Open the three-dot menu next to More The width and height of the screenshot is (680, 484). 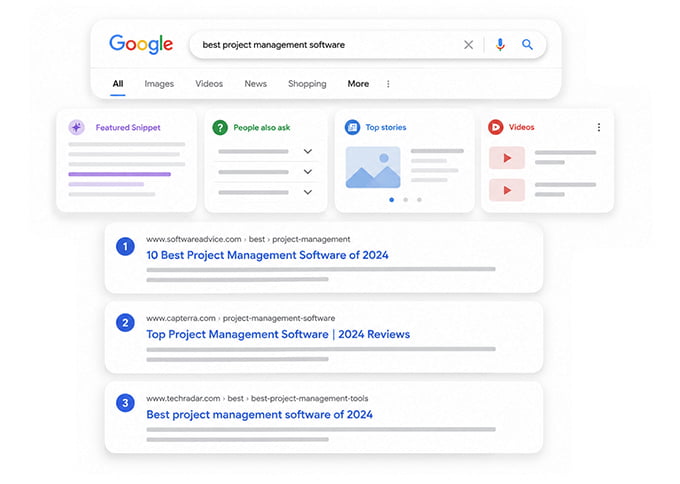388,84
